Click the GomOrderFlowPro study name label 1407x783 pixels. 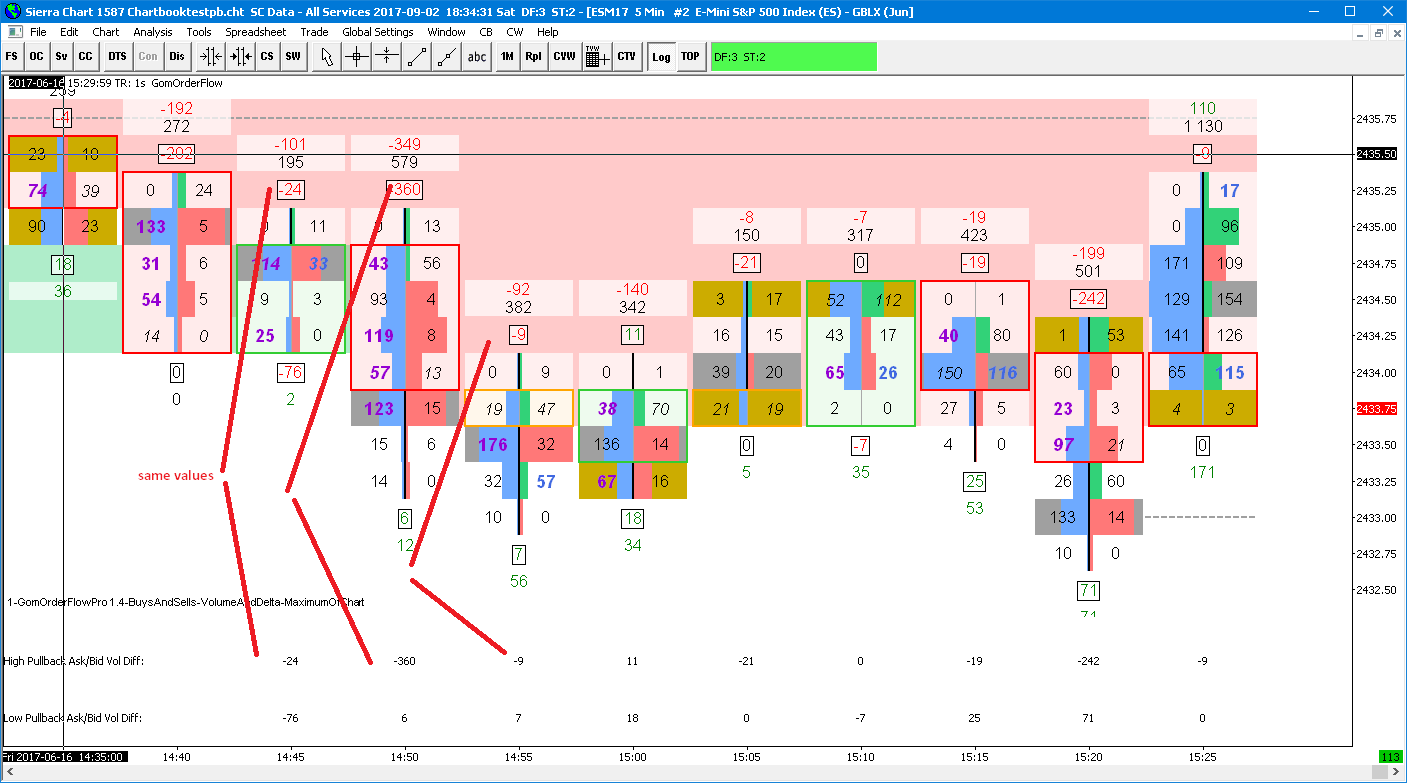point(186,602)
